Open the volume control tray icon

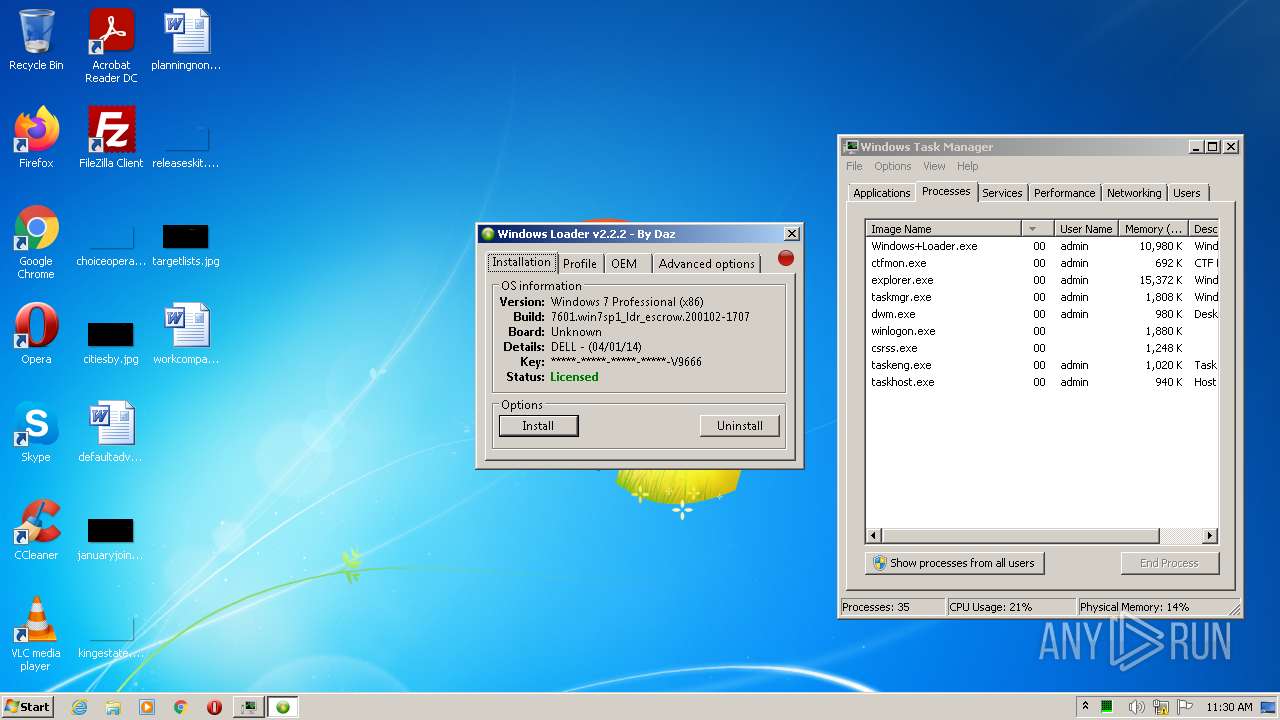point(1137,707)
